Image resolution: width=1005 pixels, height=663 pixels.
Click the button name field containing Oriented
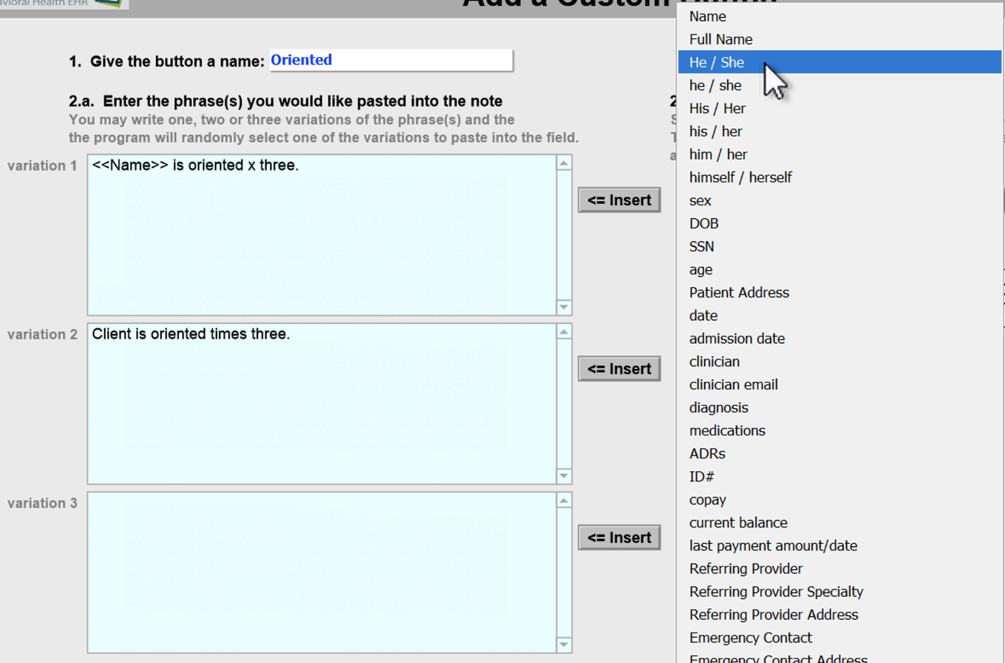(390, 60)
